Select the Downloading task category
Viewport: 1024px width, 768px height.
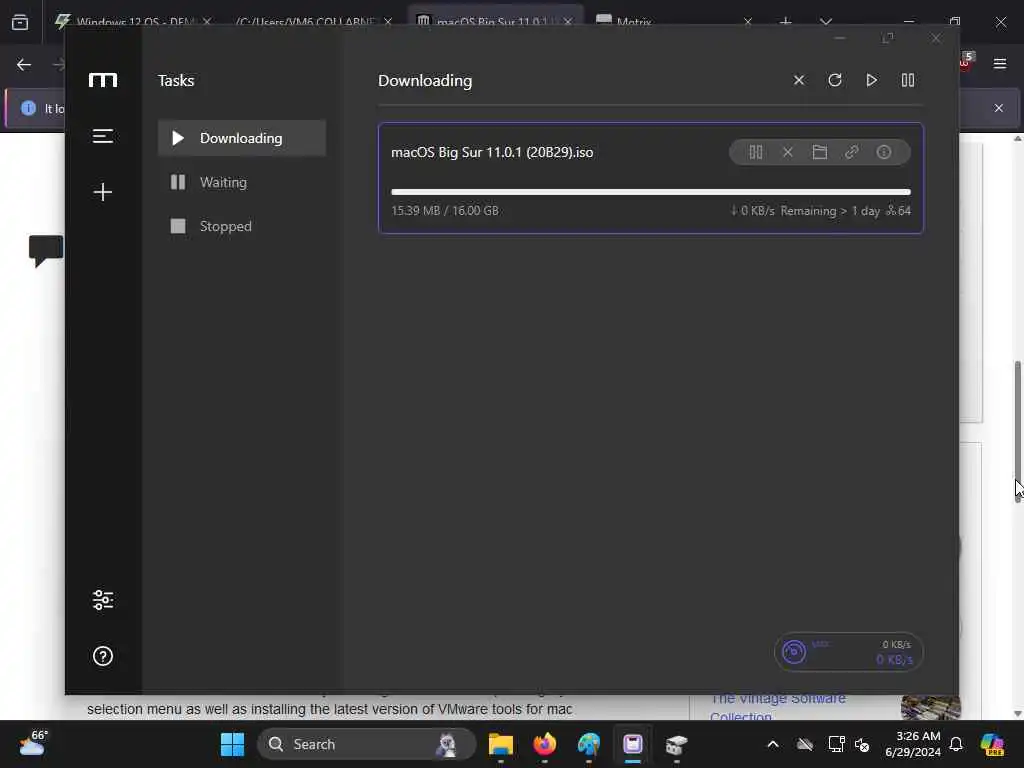click(x=242, y=138)
